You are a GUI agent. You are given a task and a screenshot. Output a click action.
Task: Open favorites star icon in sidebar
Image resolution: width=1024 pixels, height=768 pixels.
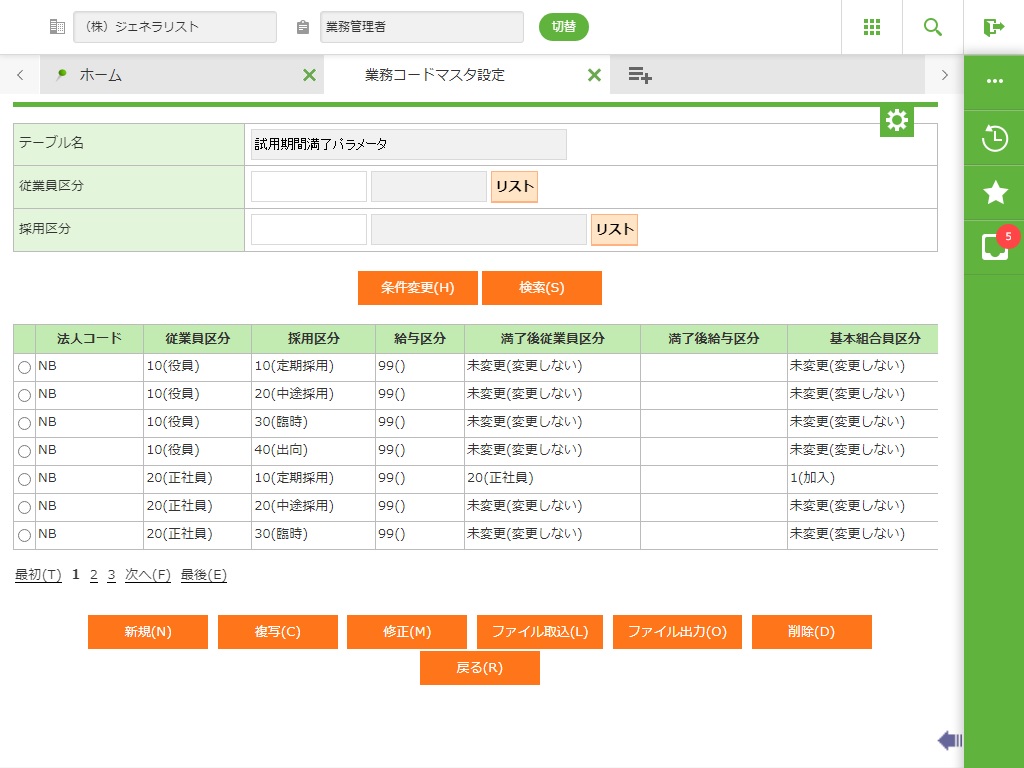(994, 193)
